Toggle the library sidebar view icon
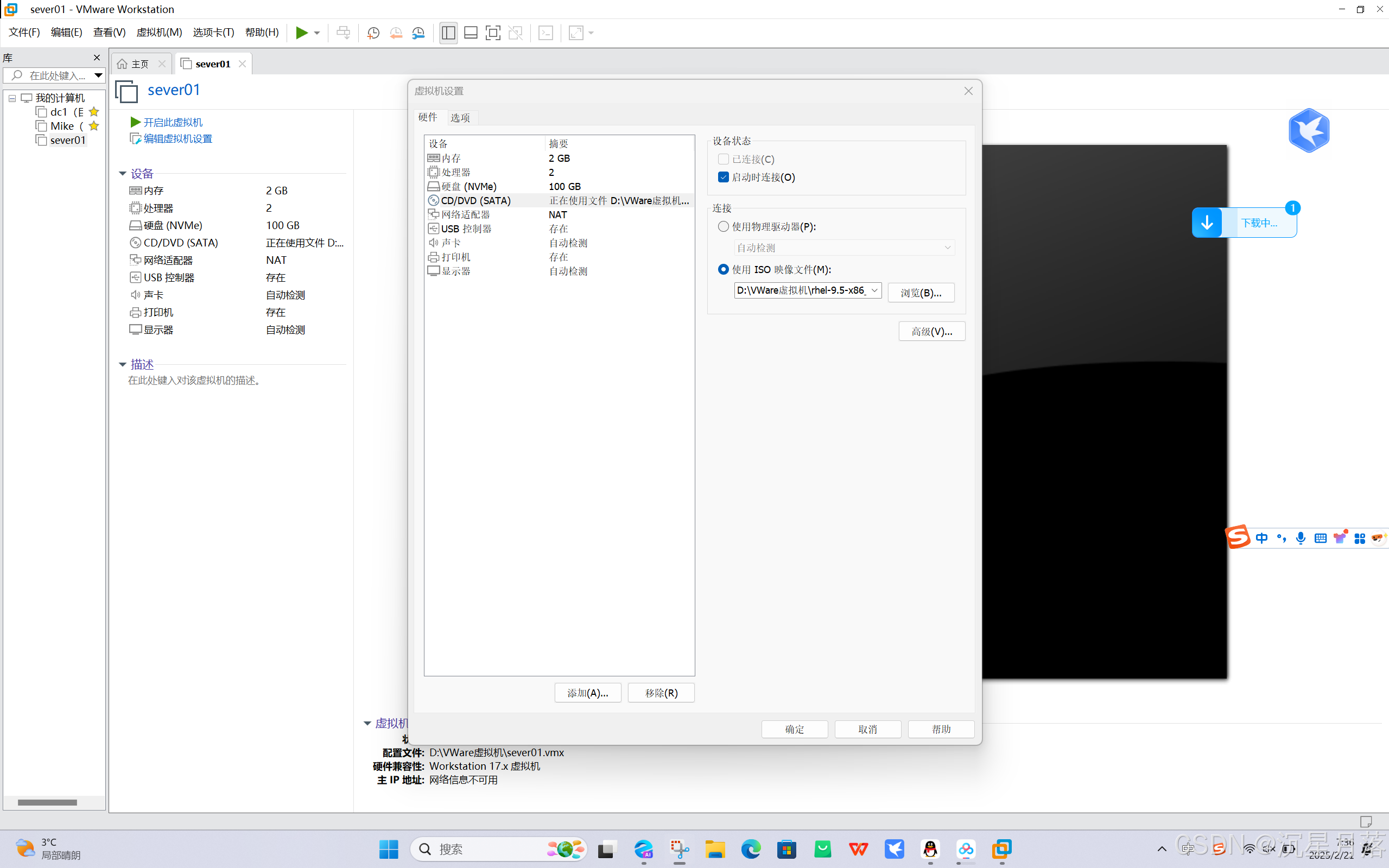 448,33
